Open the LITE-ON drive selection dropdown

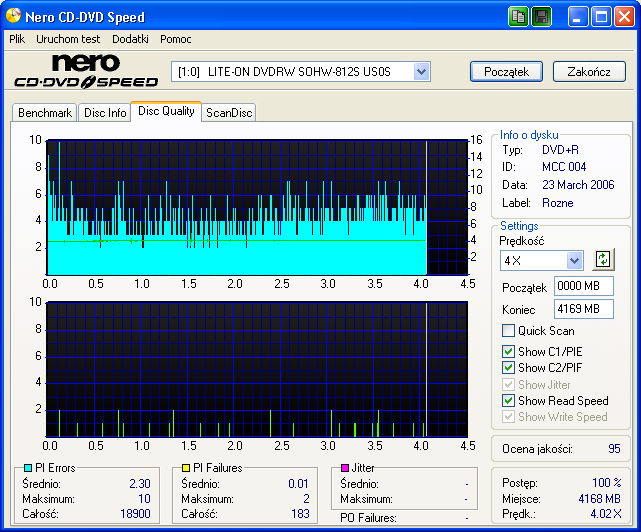point(421,72)
